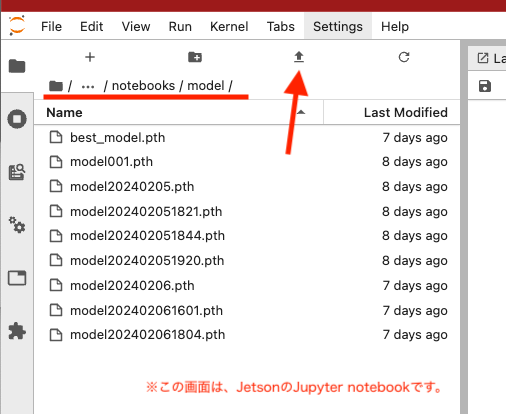Go to the notebooks breadcrumb folder
The width and height of the screenshot is (506, 414).
point(143,86)
